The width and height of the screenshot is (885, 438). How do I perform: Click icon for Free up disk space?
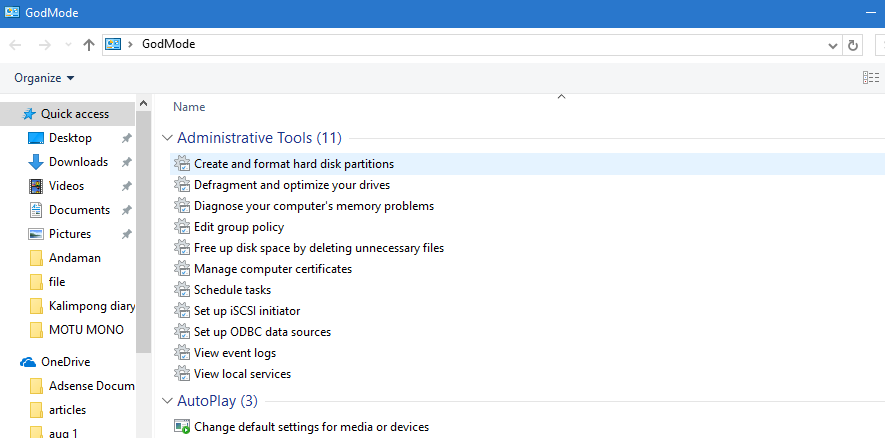(182, 248)
